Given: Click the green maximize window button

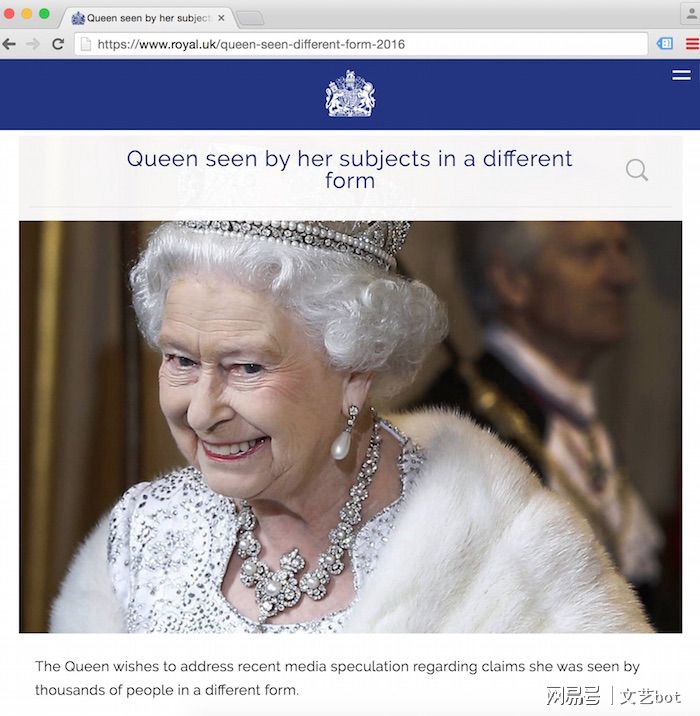Looking at the screenshot, I should [44, 14].
